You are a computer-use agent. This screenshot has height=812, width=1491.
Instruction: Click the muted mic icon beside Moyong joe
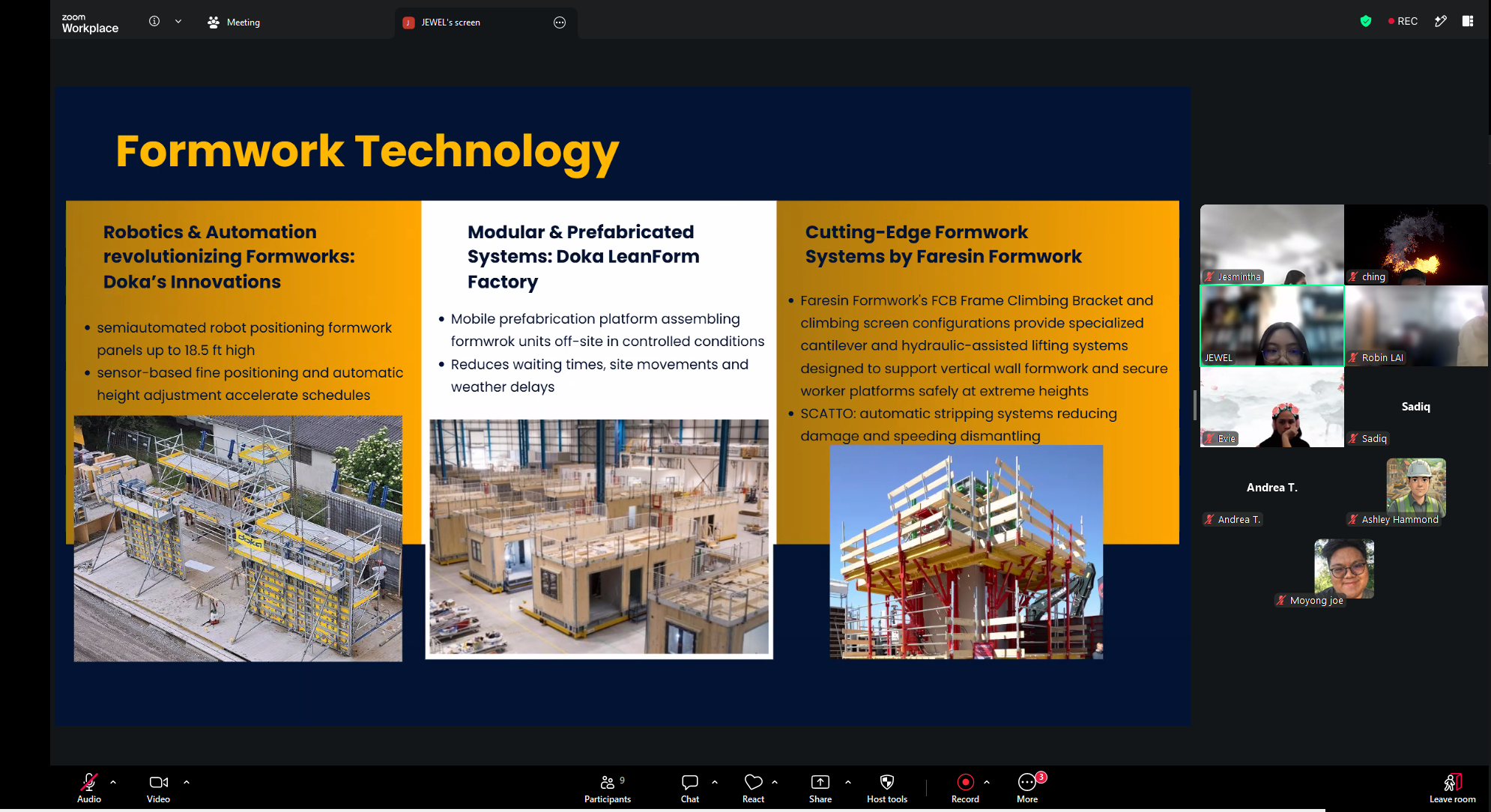point(1281,600)
